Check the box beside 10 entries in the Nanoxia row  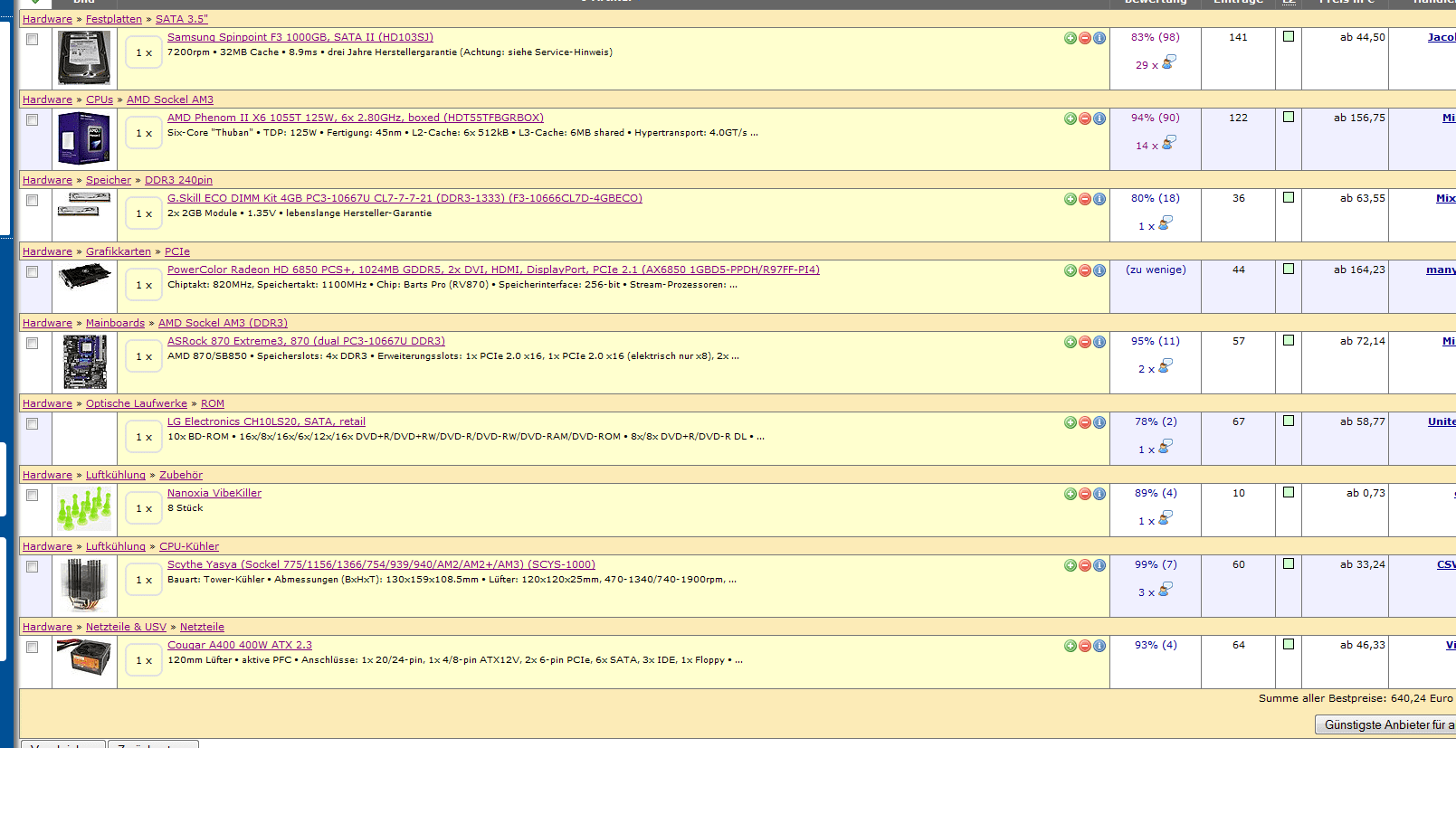[x=1289, y=493]
